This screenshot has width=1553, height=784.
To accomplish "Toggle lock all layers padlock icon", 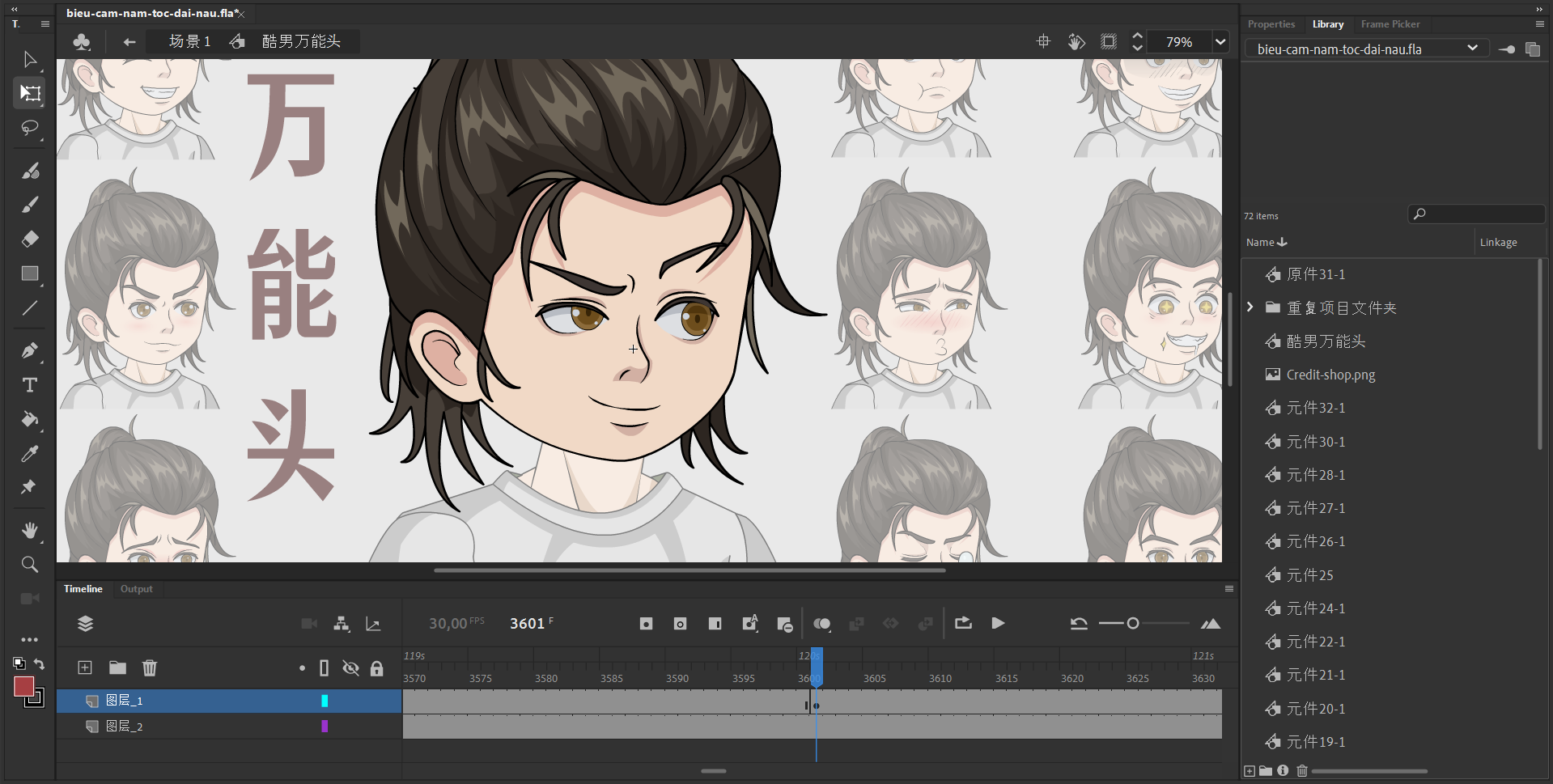I will click(x=376, y=667).
